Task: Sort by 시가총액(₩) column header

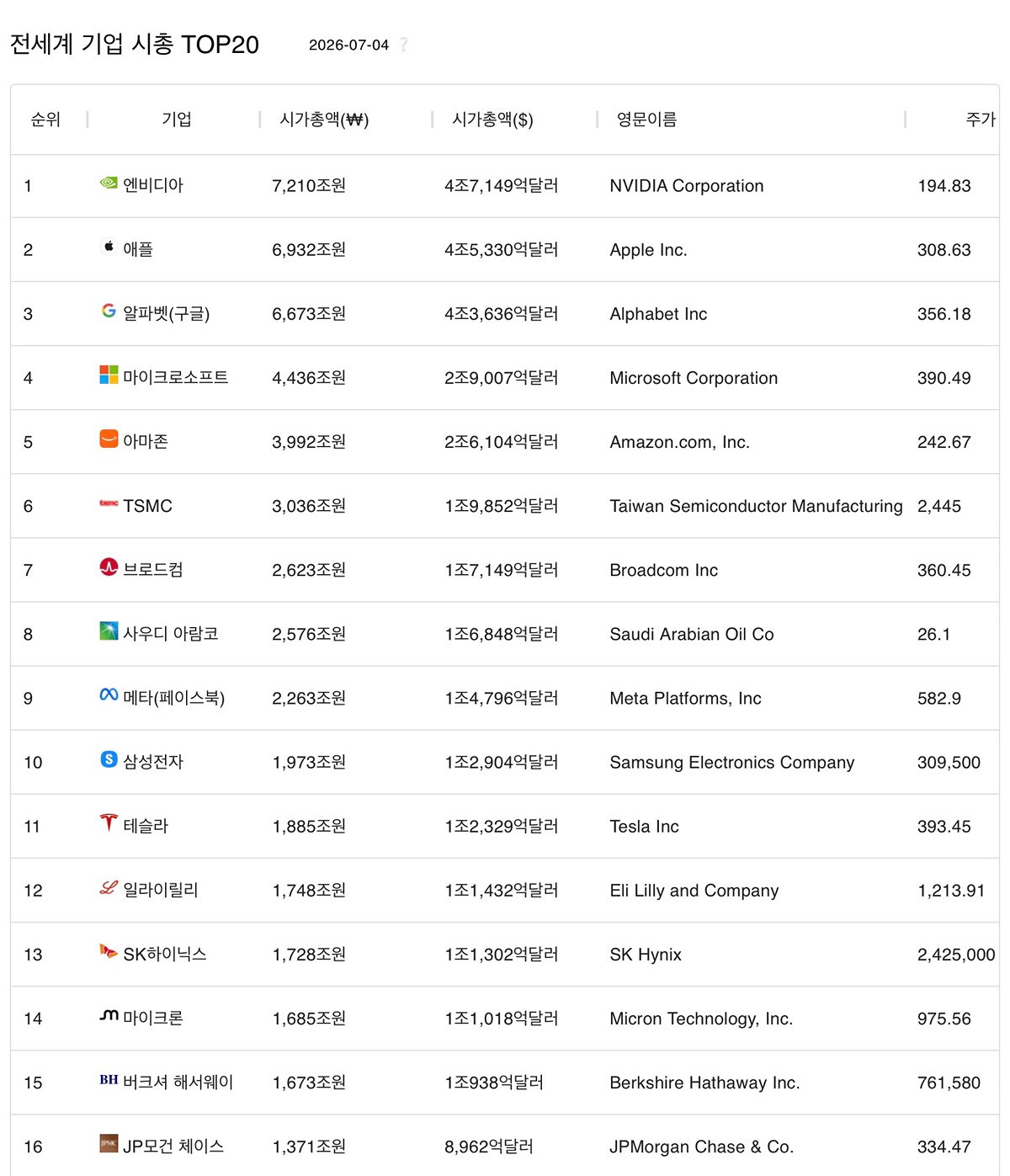Action: 324,120
